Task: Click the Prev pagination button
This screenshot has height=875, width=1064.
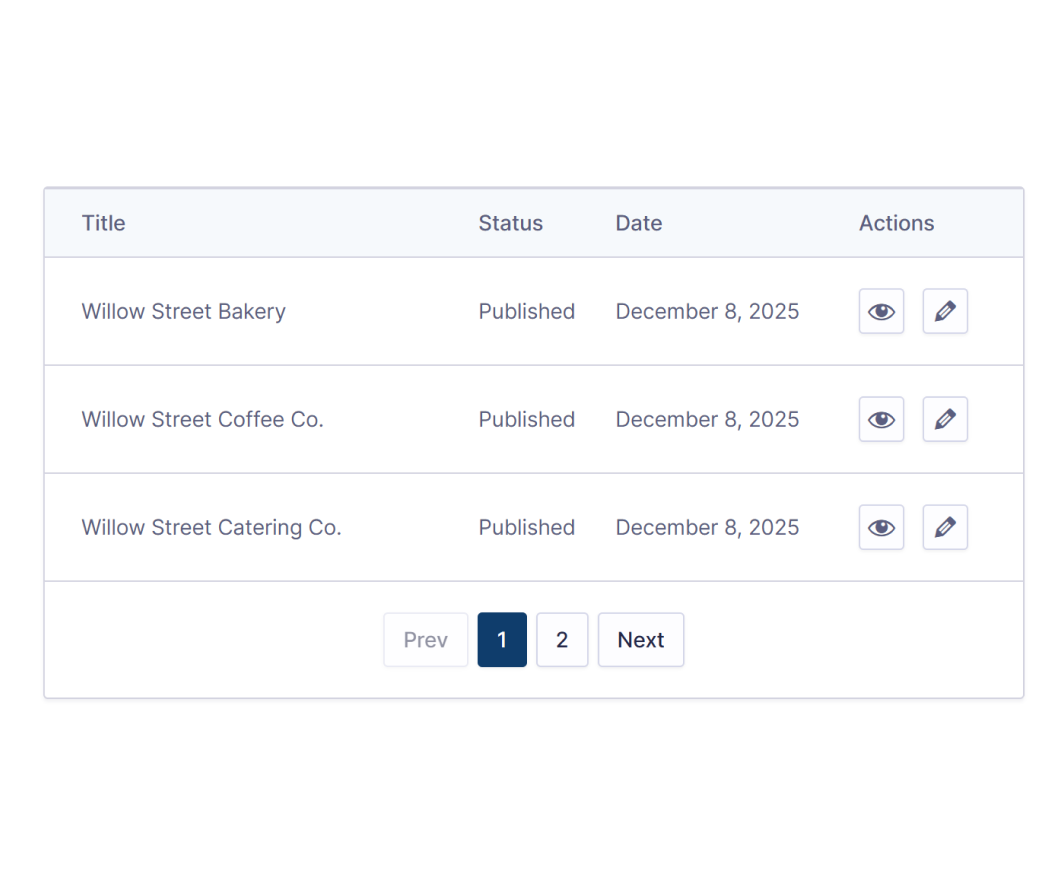Action: (x=426, y=640)
